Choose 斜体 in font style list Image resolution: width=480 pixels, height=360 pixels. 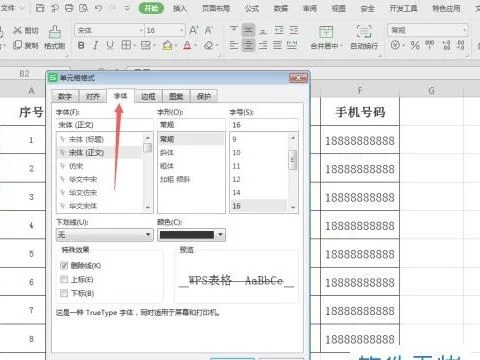pos(191,152)
